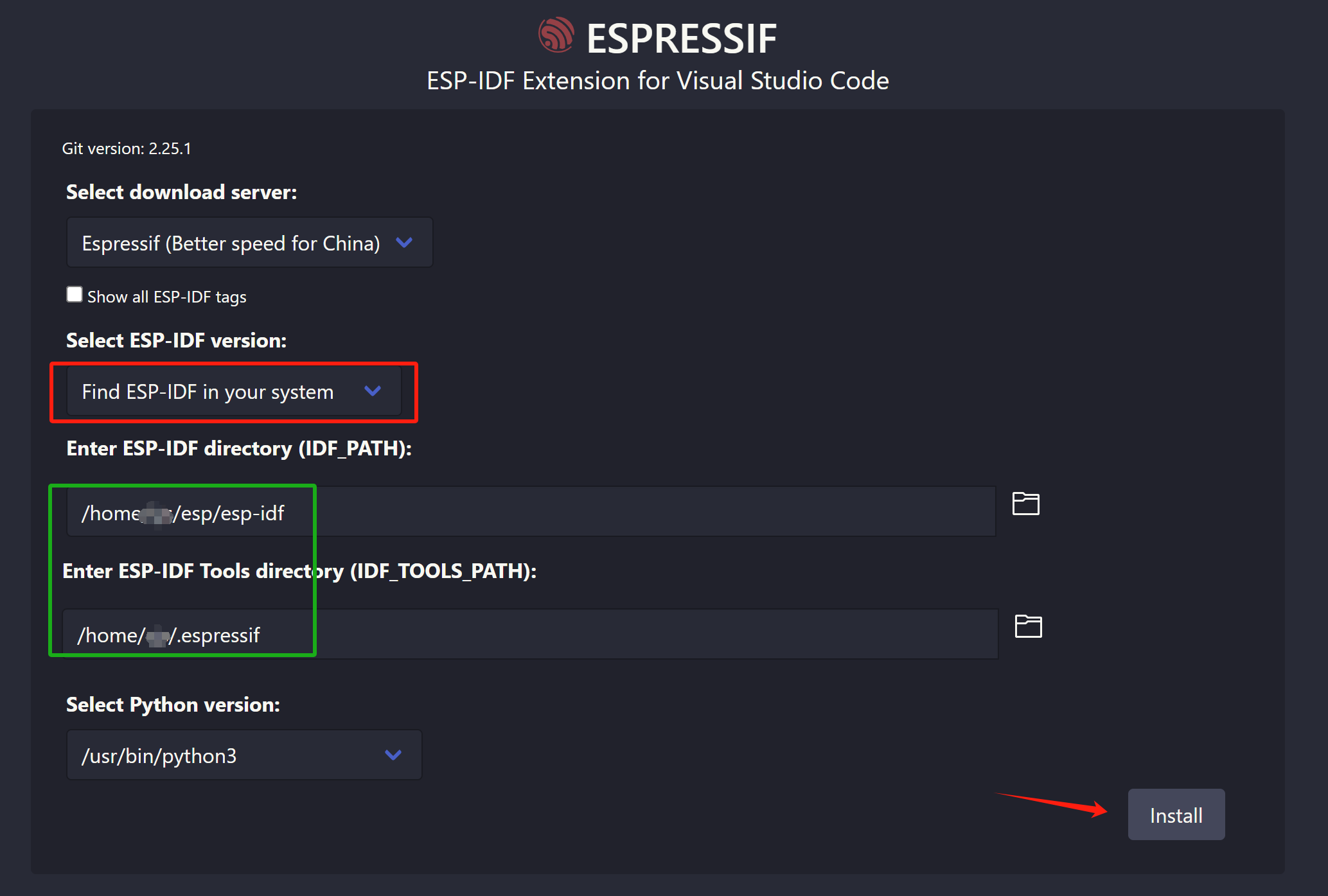This screenshot has height=896, width=1328.
Task: Click the folder icon beside IDF_TOOLS_PATH field
Action: pos(1029,626)
